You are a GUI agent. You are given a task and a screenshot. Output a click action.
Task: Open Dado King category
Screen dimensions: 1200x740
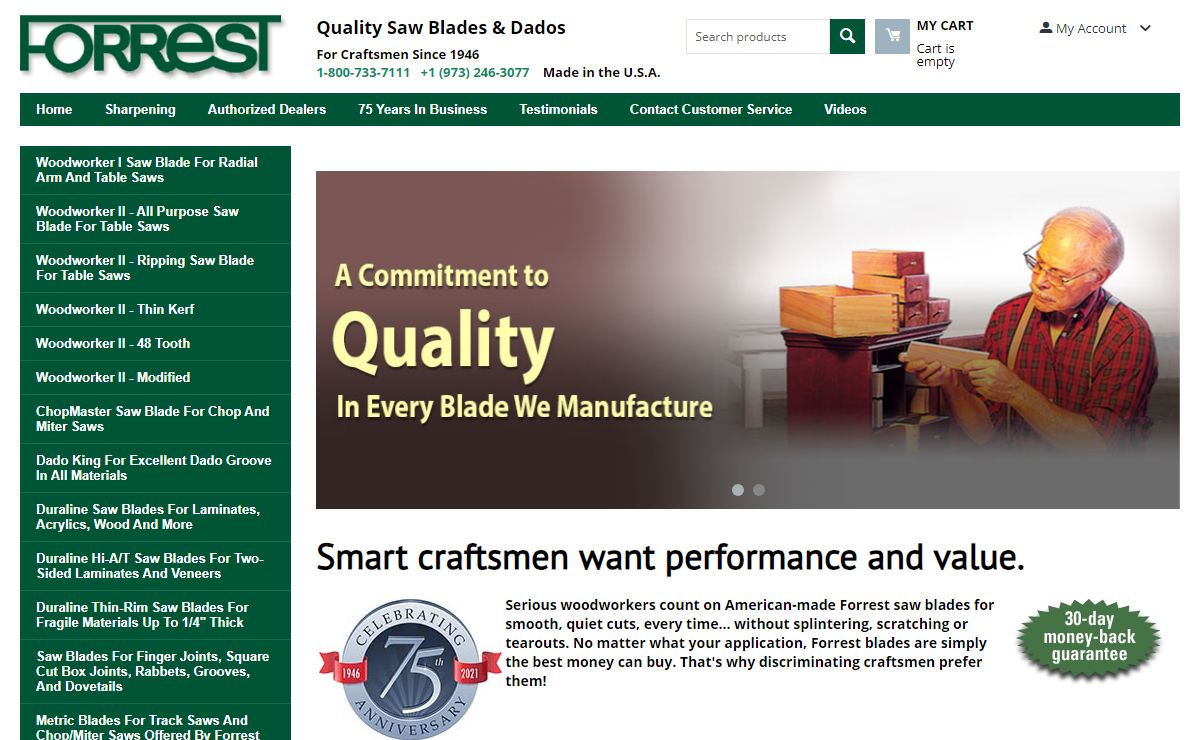[x=155, y=468]
